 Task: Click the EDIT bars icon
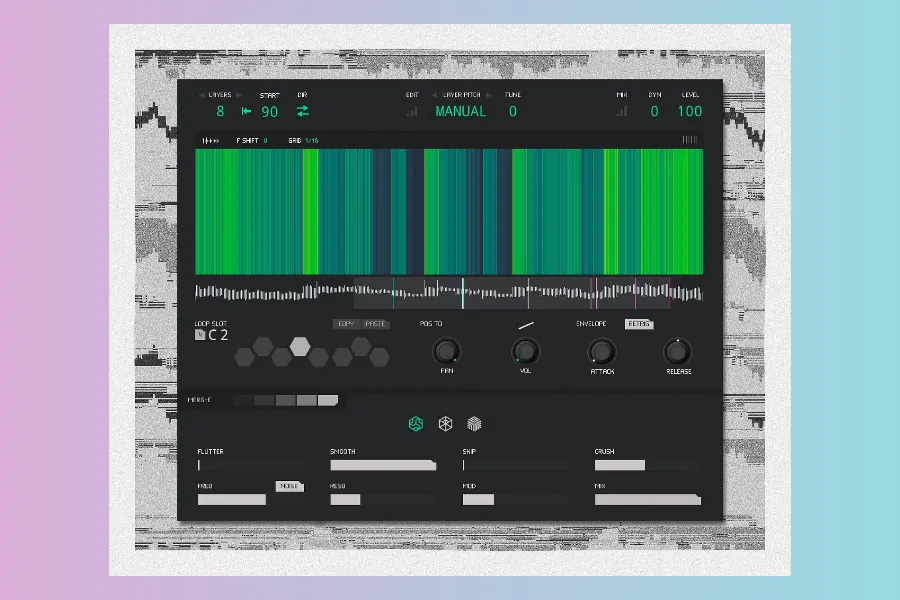[x=412, y=112]
